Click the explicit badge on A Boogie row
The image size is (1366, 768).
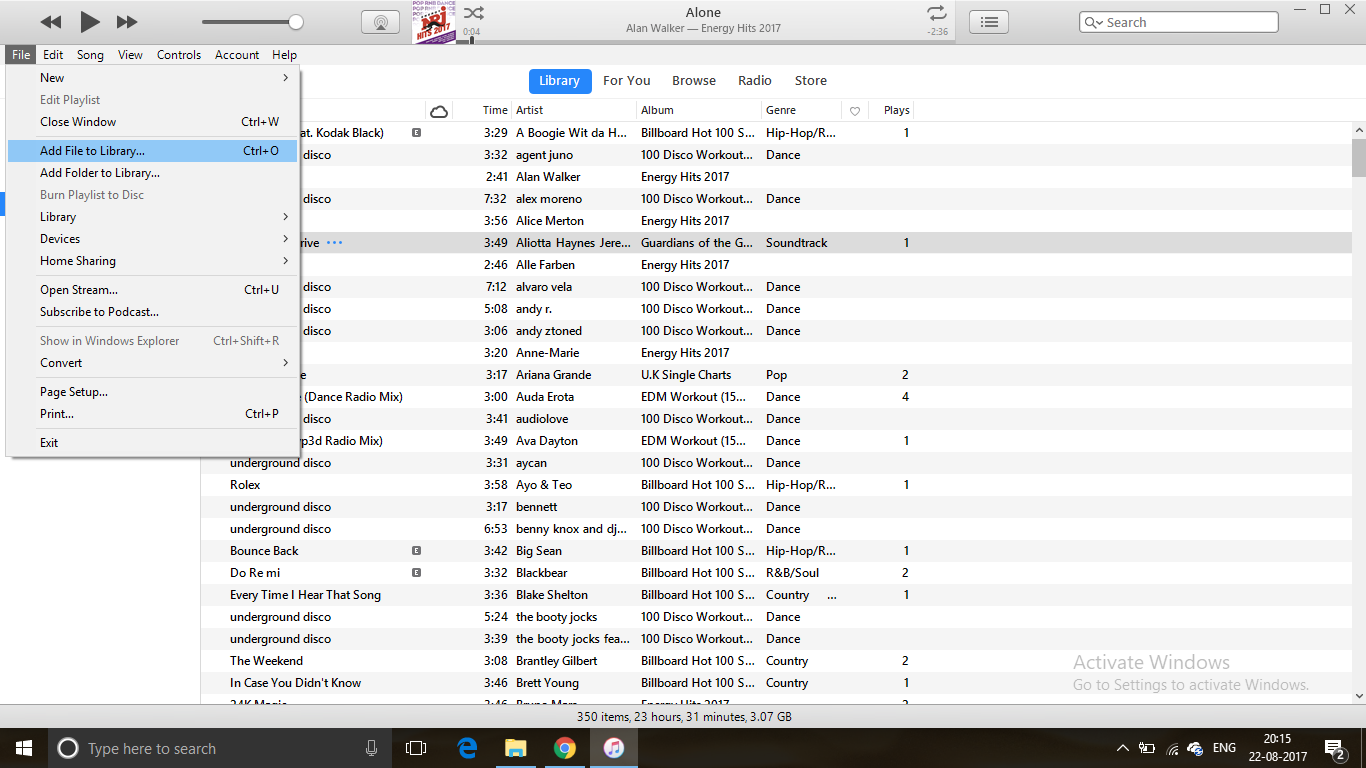pyautogui.click(x=416, y=133)
